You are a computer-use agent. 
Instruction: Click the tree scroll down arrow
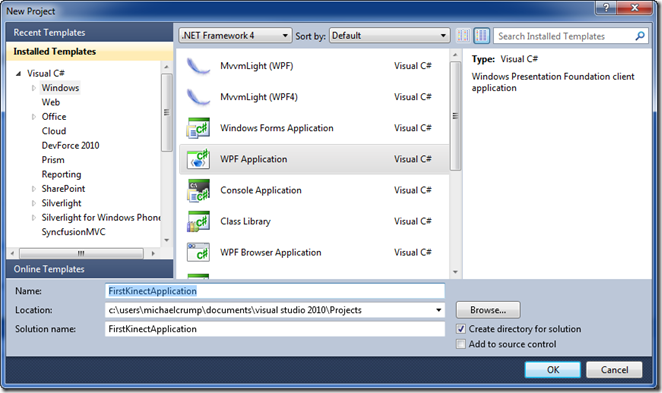tap(167, 240)
